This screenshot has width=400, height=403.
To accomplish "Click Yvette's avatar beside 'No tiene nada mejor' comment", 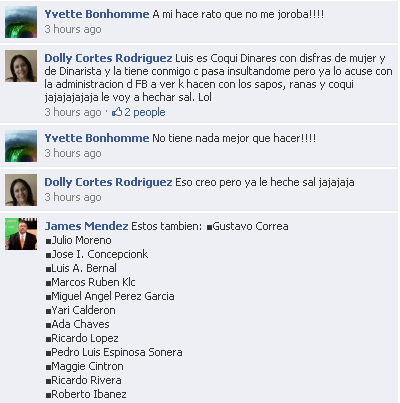I will point(21,146).
